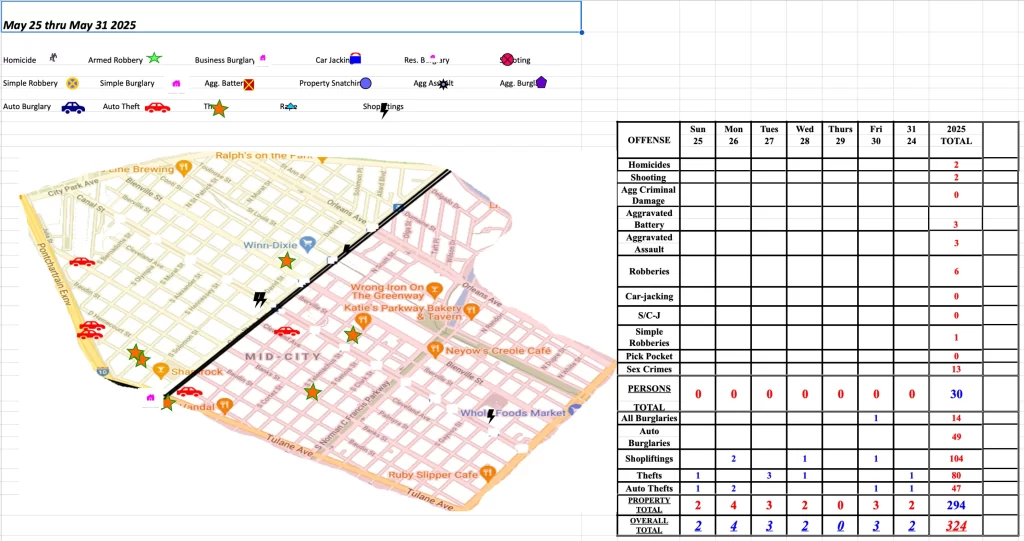Select red auto theft car near Canal St

[x=82, y=262]
